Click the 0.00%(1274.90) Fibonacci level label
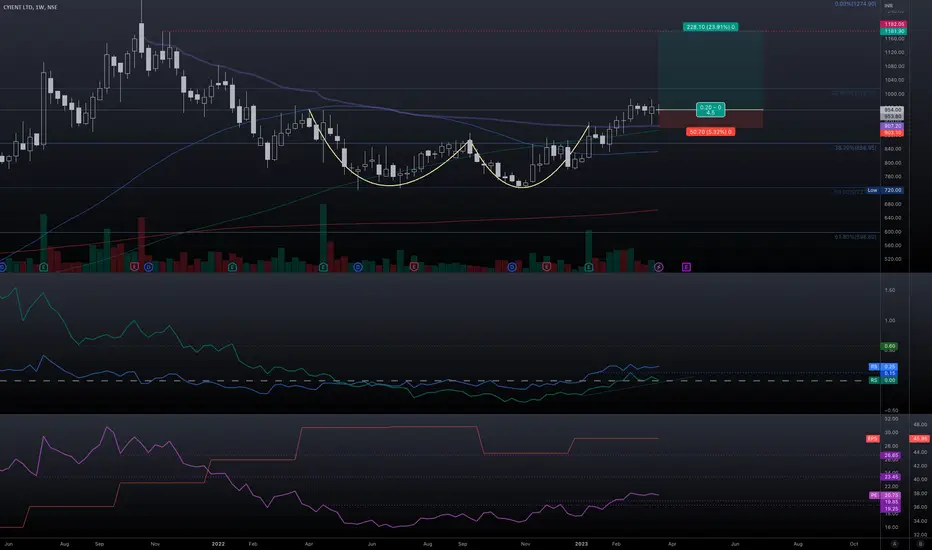Screen dimensions: 932x550 855,4
